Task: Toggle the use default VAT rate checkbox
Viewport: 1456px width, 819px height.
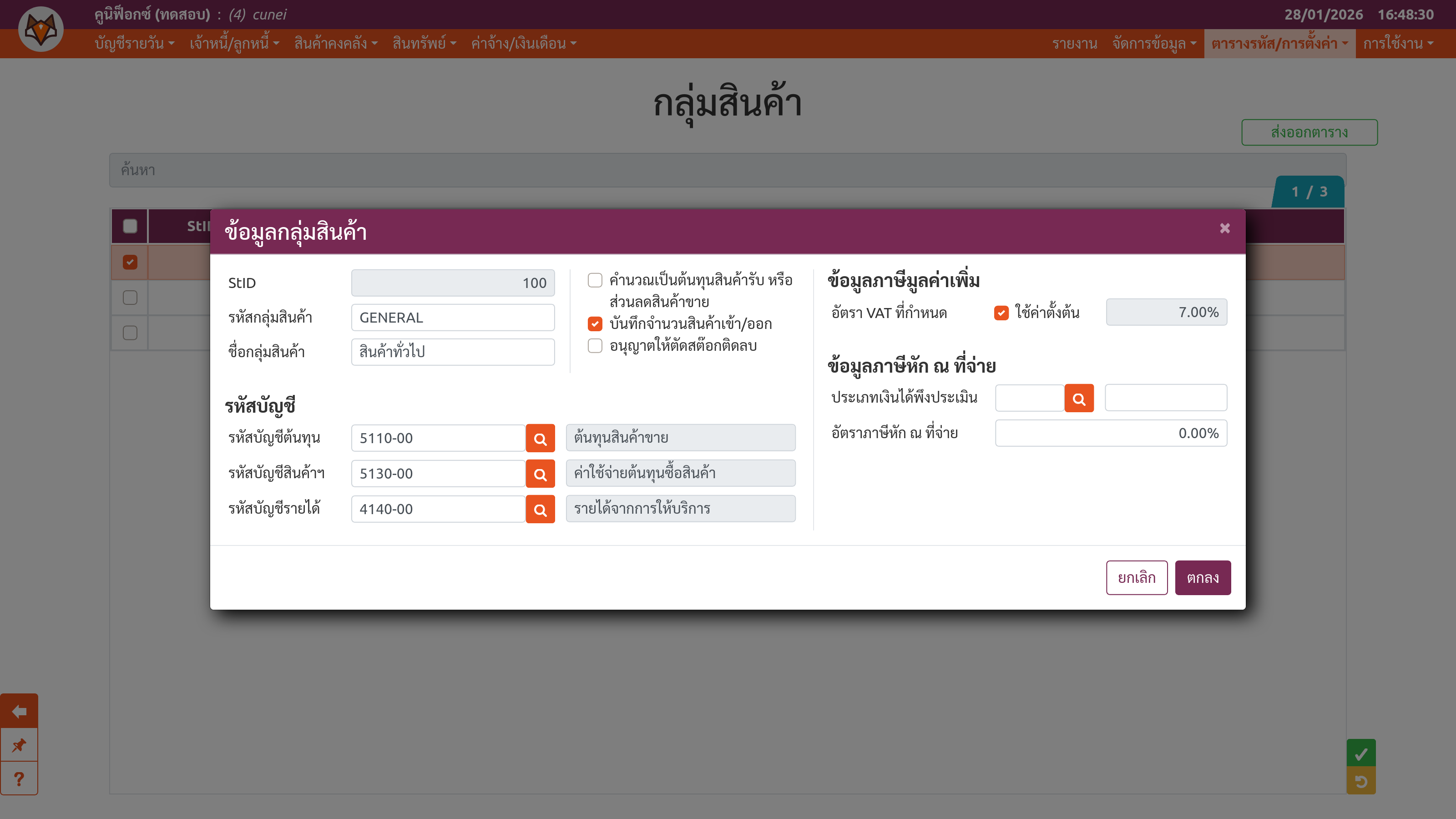Action: point(1001,313)
